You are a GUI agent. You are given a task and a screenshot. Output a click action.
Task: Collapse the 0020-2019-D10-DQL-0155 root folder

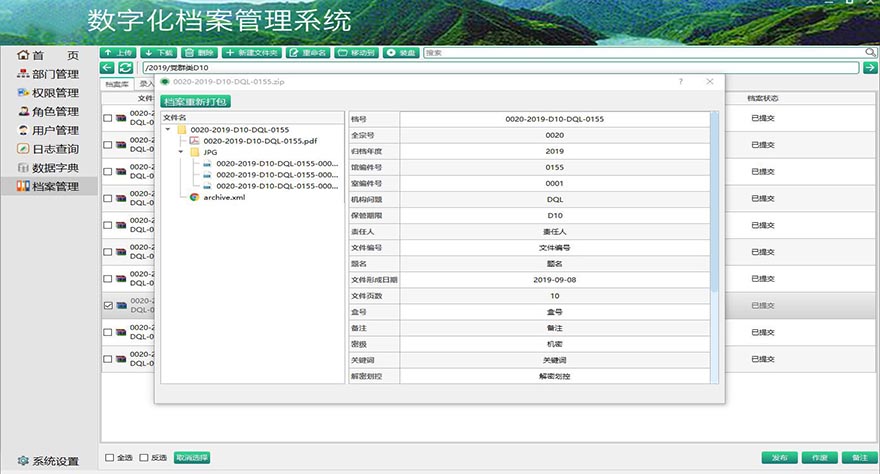[168, 130]
